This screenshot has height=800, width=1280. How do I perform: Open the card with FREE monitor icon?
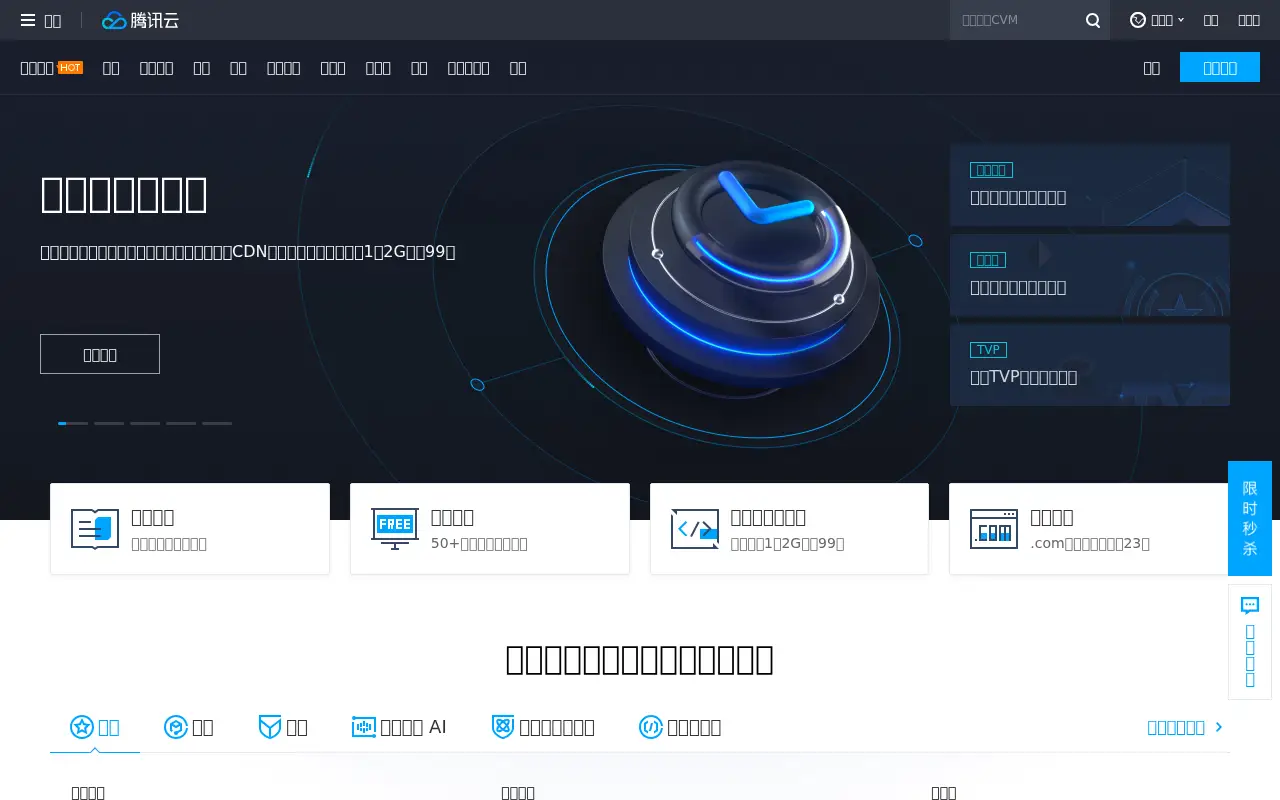[490, 529]
